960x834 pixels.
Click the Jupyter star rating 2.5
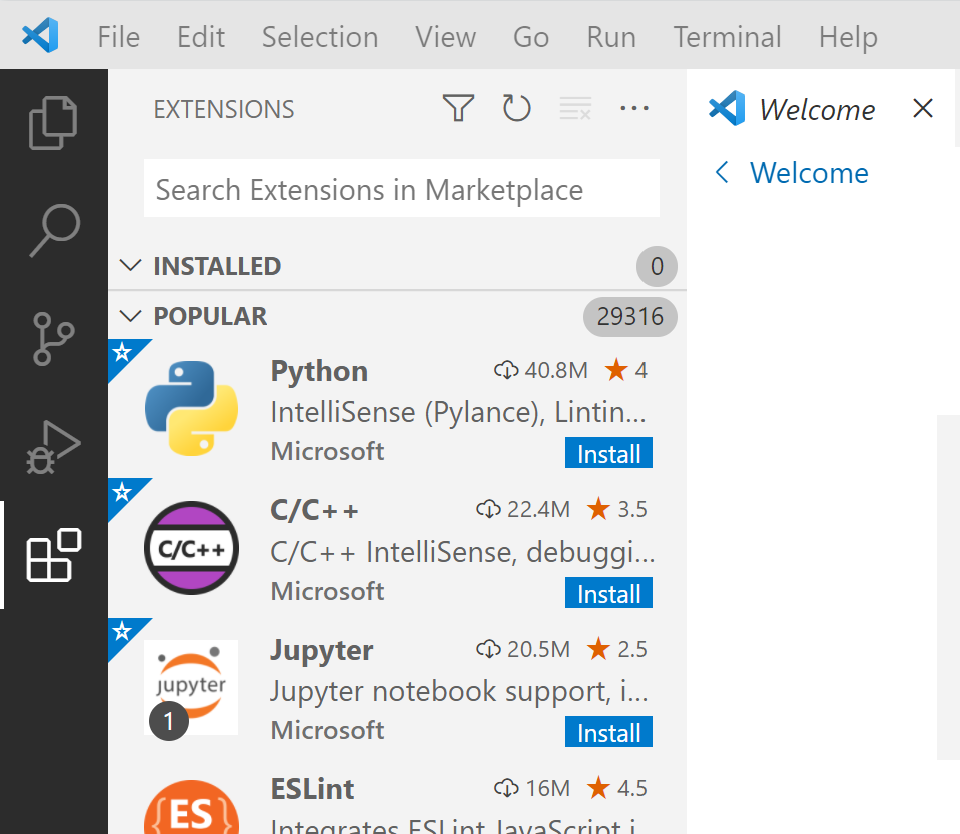coord(617,649)
